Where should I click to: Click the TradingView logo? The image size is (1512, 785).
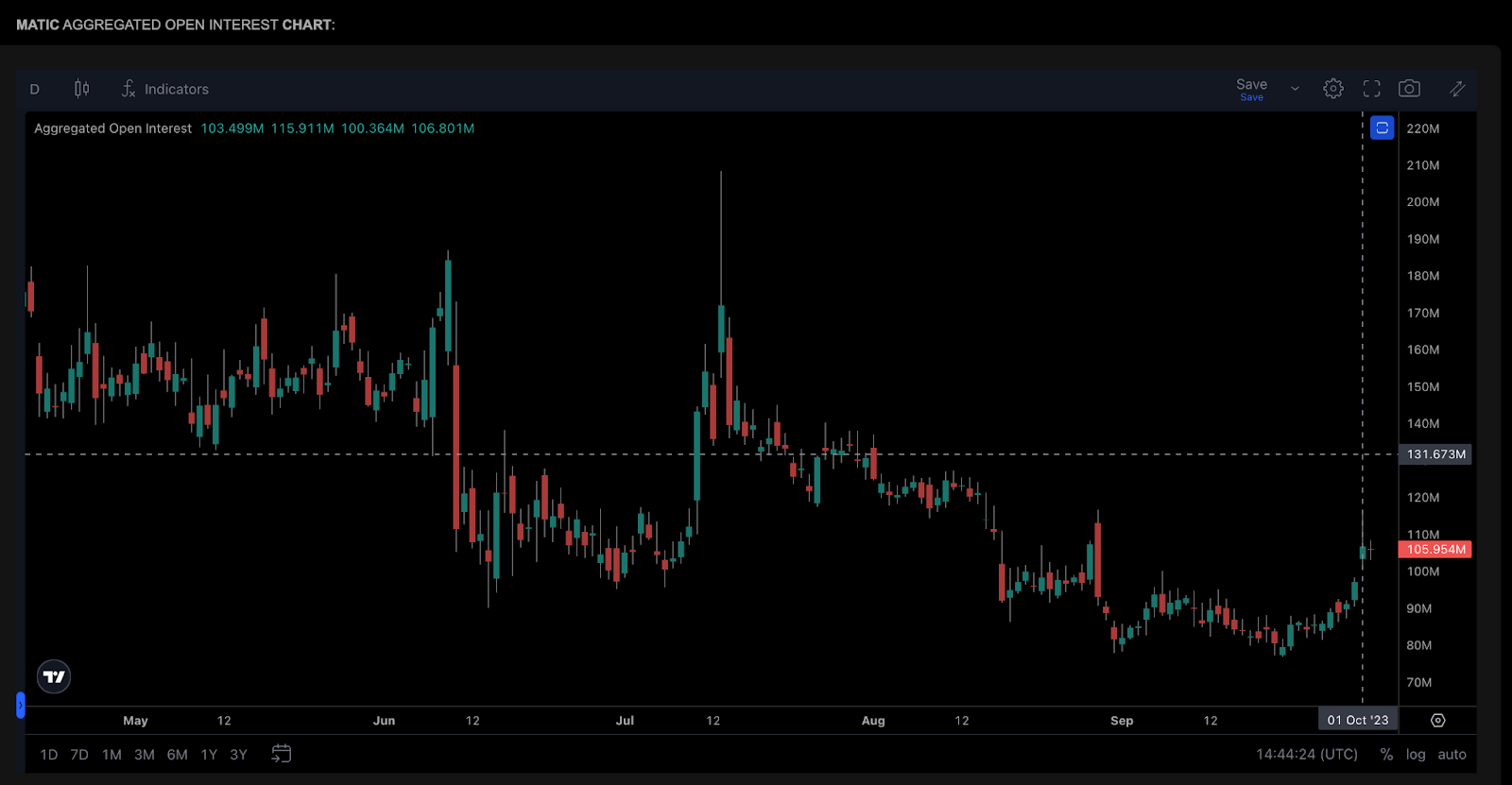pyautogui.click(x=54, y=676)
